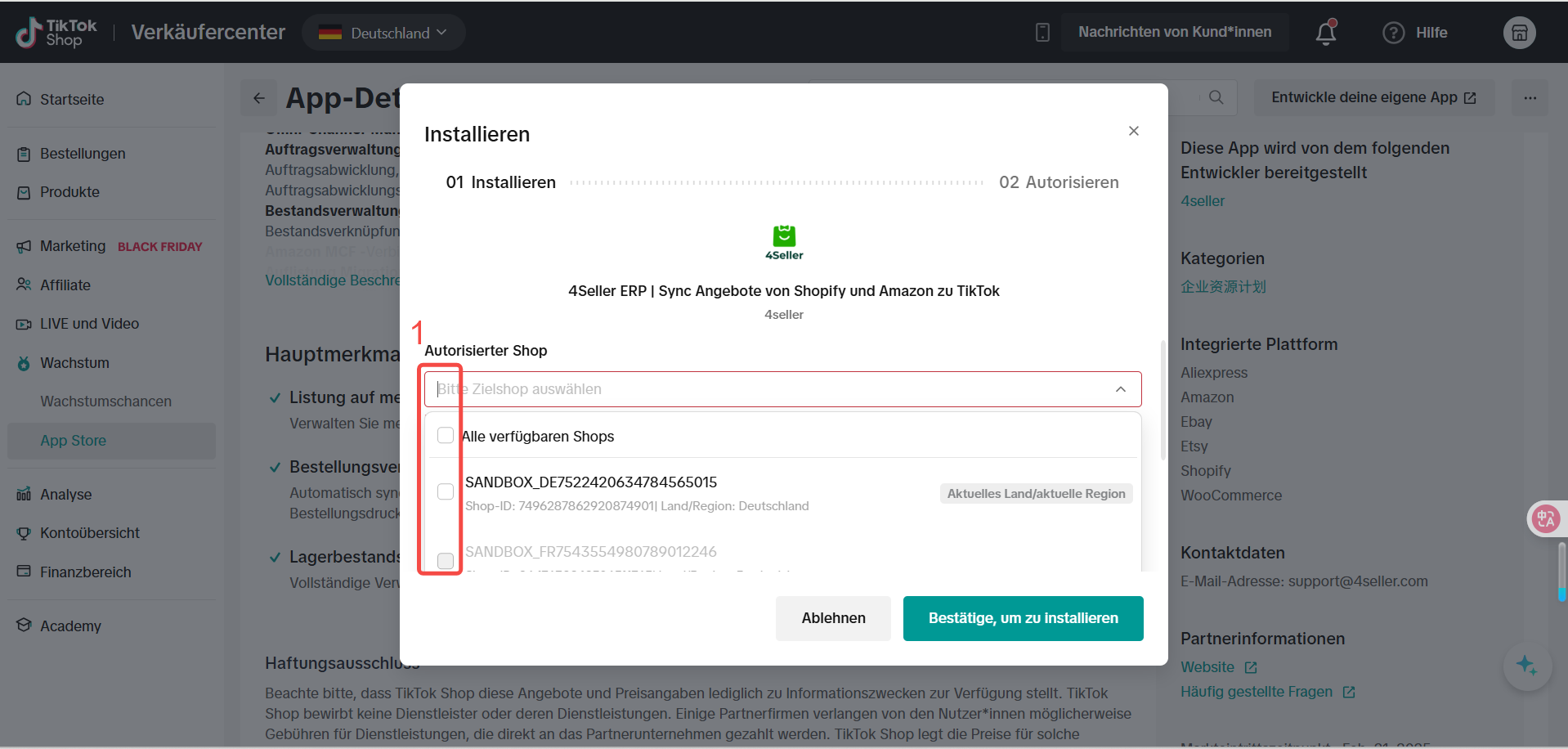Collapse the Zielshop dropdown chevron
The width and height of the screenshot is (1568, 749).
point(1120,389)
